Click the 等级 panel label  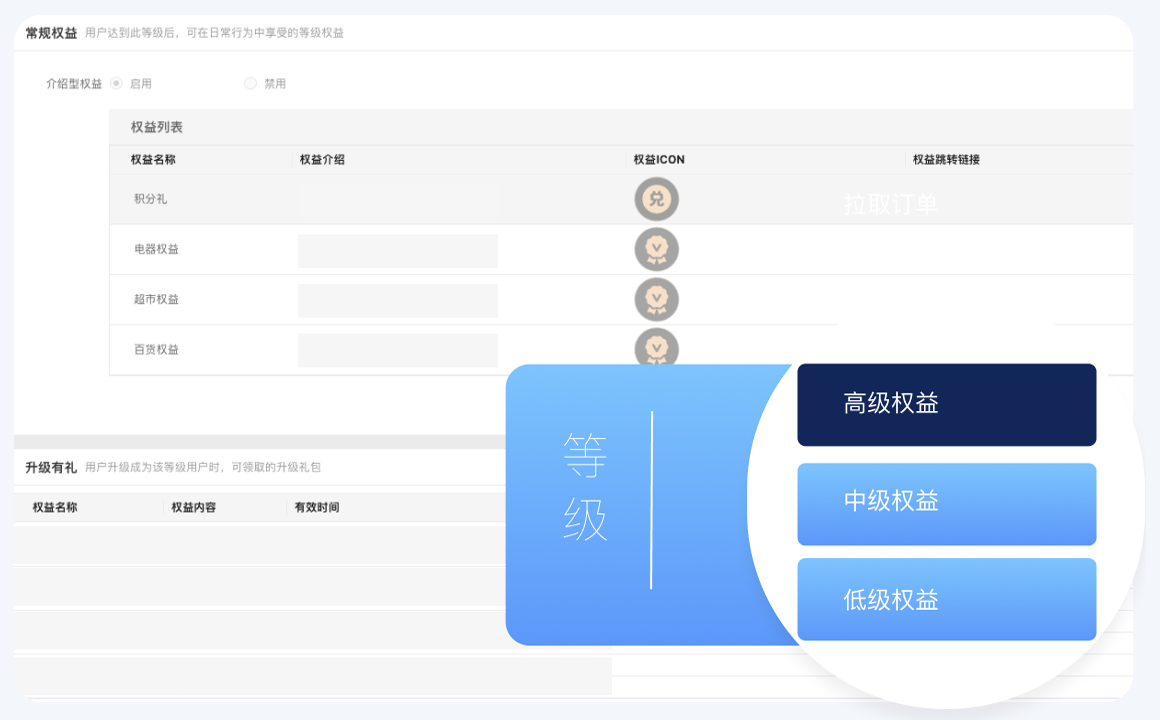click(585, 486)
